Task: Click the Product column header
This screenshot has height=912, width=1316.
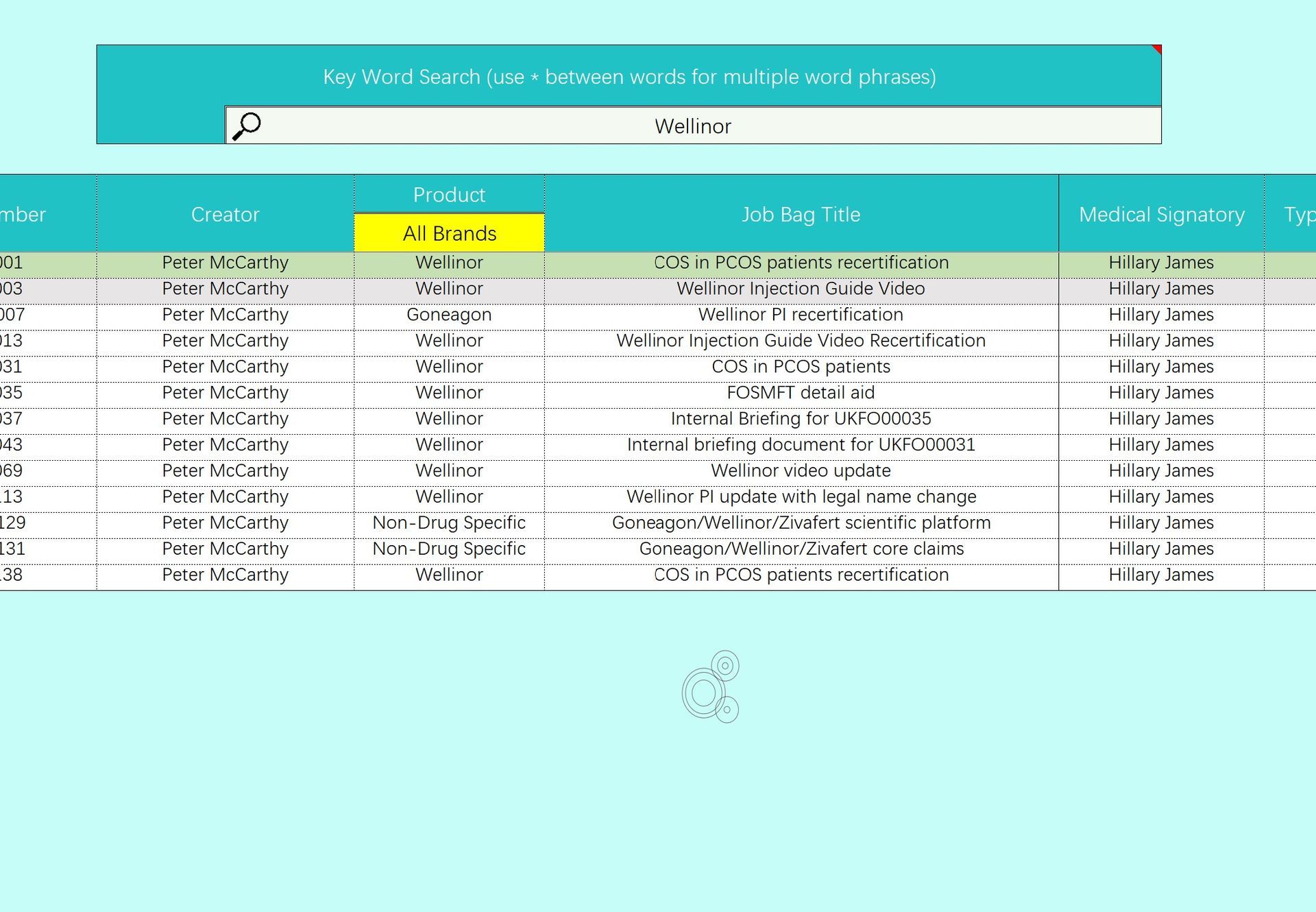Action: (449, 194)
